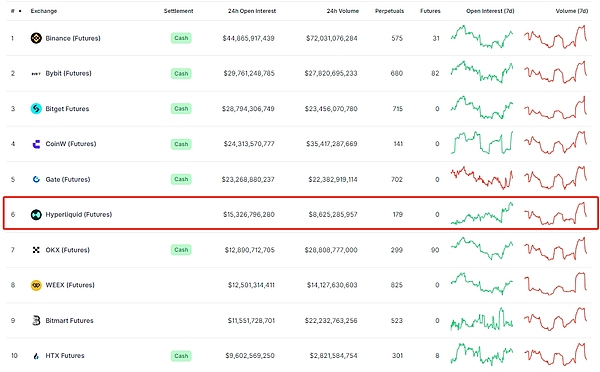Open Binance (Futures) exchange page
The width and height of the screenshot is (600, 372).
73,38
